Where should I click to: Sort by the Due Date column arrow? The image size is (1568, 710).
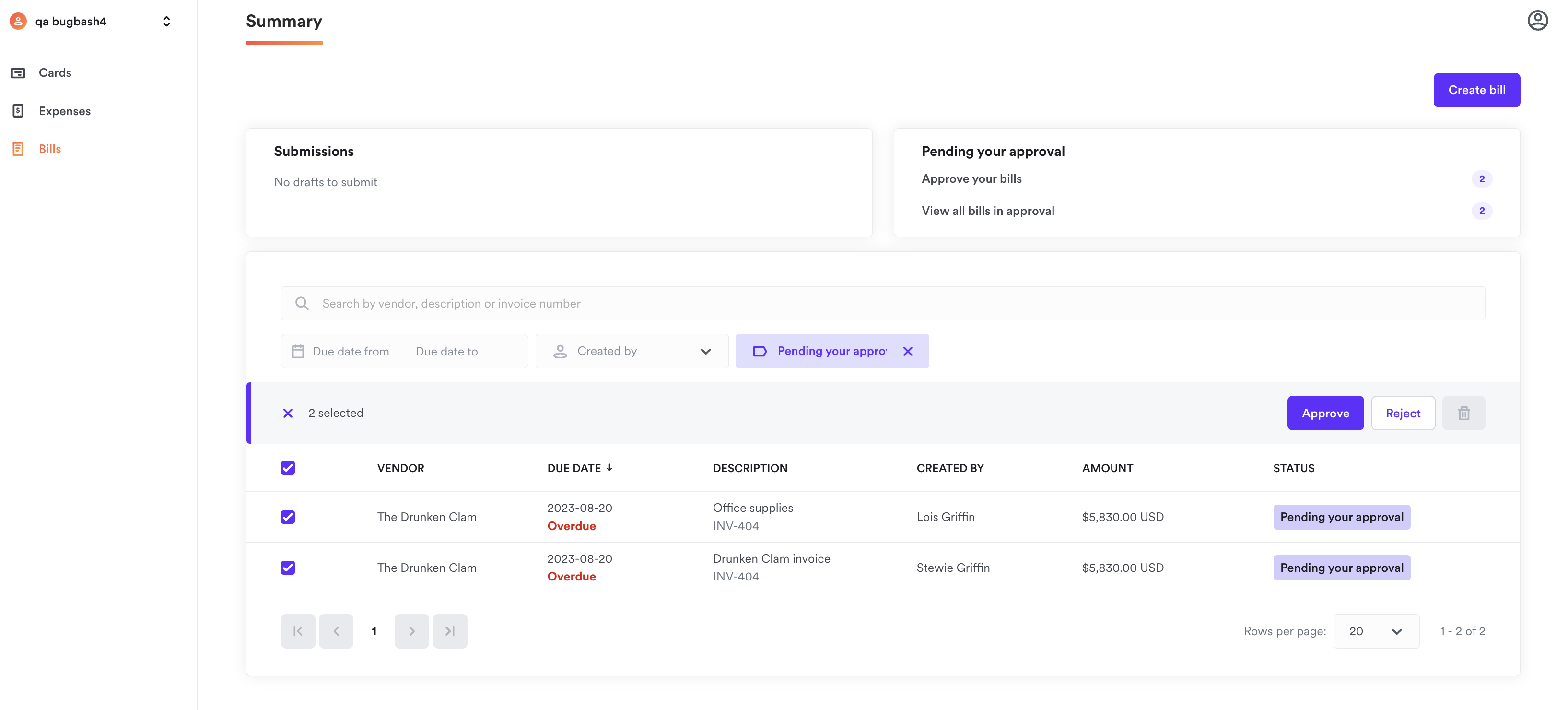click(609, 468)
